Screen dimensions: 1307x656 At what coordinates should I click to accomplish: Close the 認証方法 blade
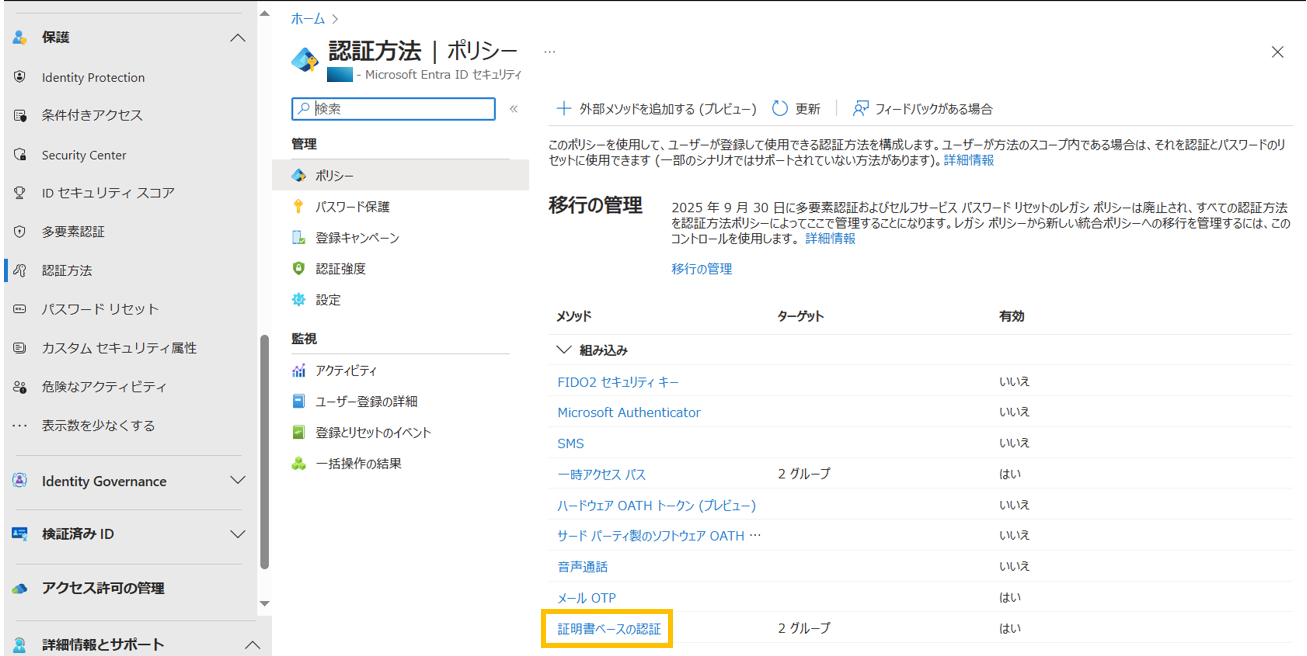(x=1277, y=52)
